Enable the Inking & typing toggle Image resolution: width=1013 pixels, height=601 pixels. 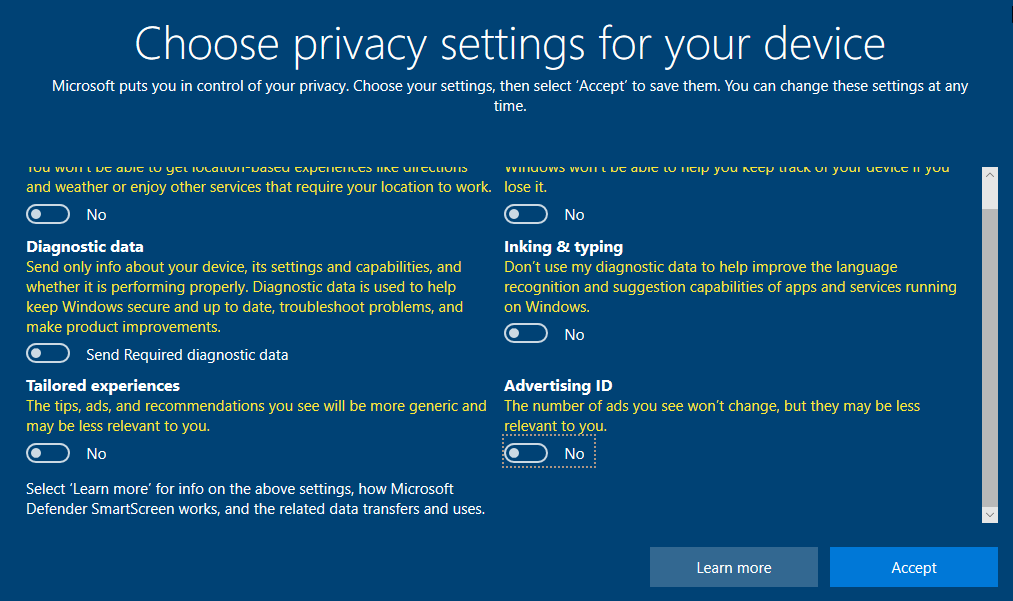click(526, 333)
